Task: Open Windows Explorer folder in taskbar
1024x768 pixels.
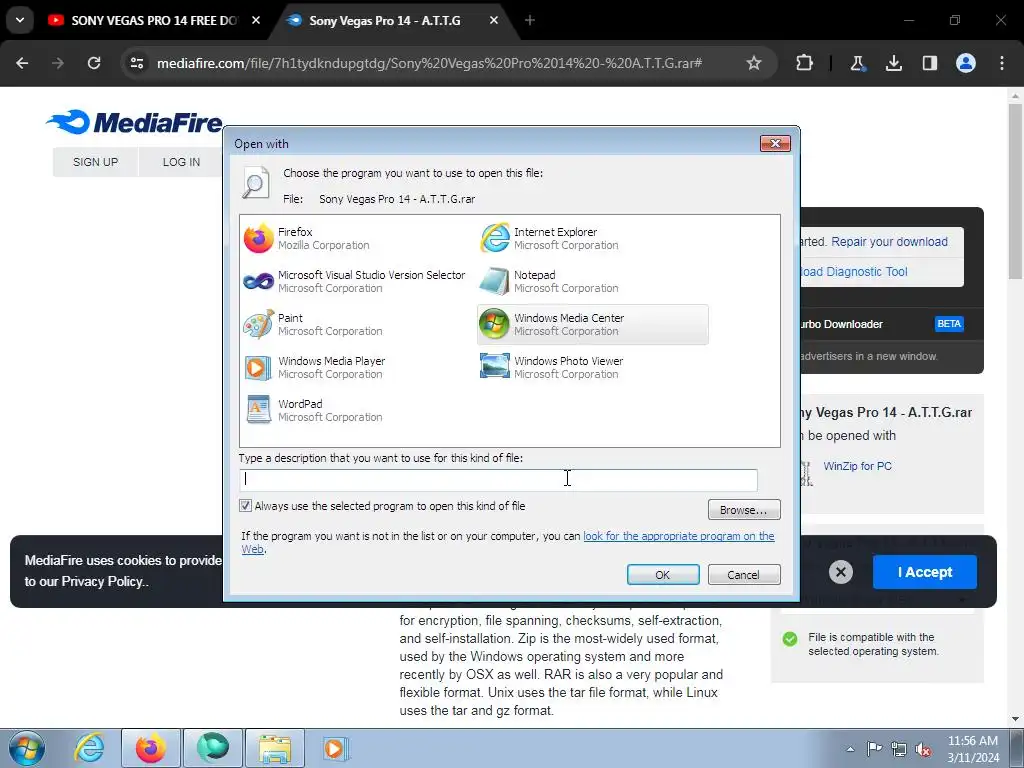Action: (274, 748)
